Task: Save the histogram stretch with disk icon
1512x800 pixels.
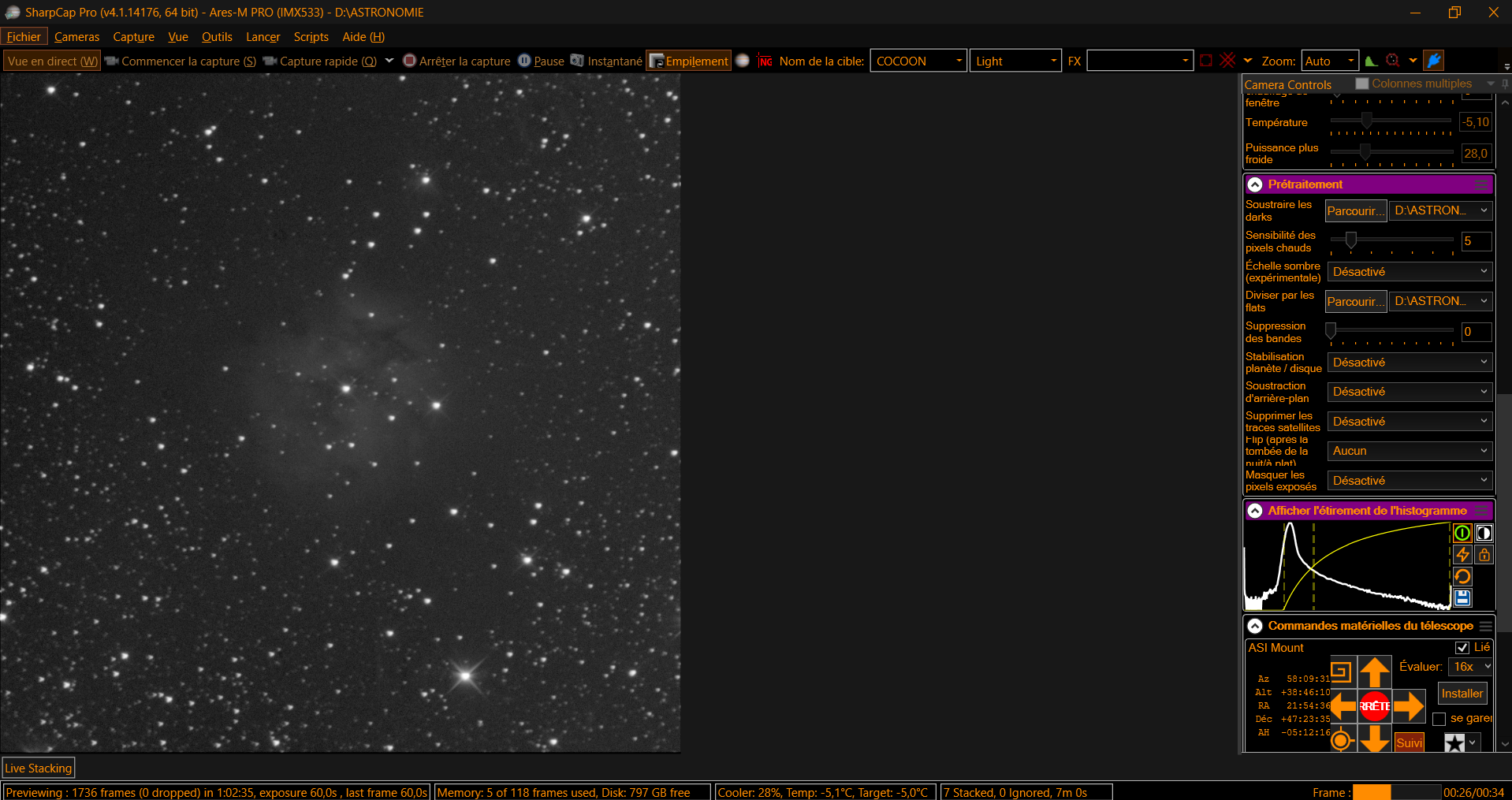Action: (1462, 597)
